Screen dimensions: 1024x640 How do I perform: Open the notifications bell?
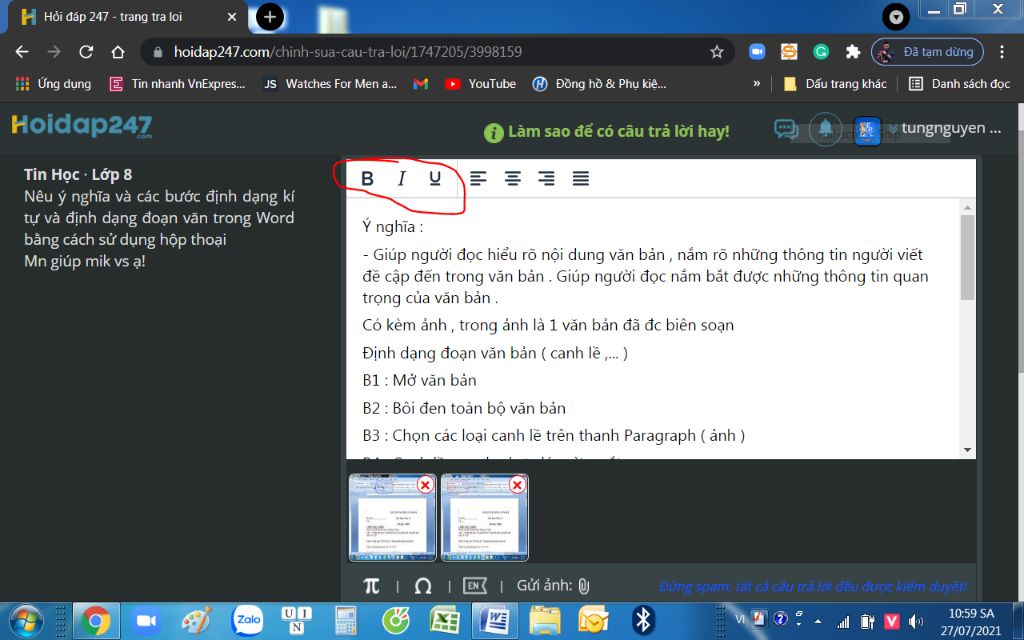[825, 129]
